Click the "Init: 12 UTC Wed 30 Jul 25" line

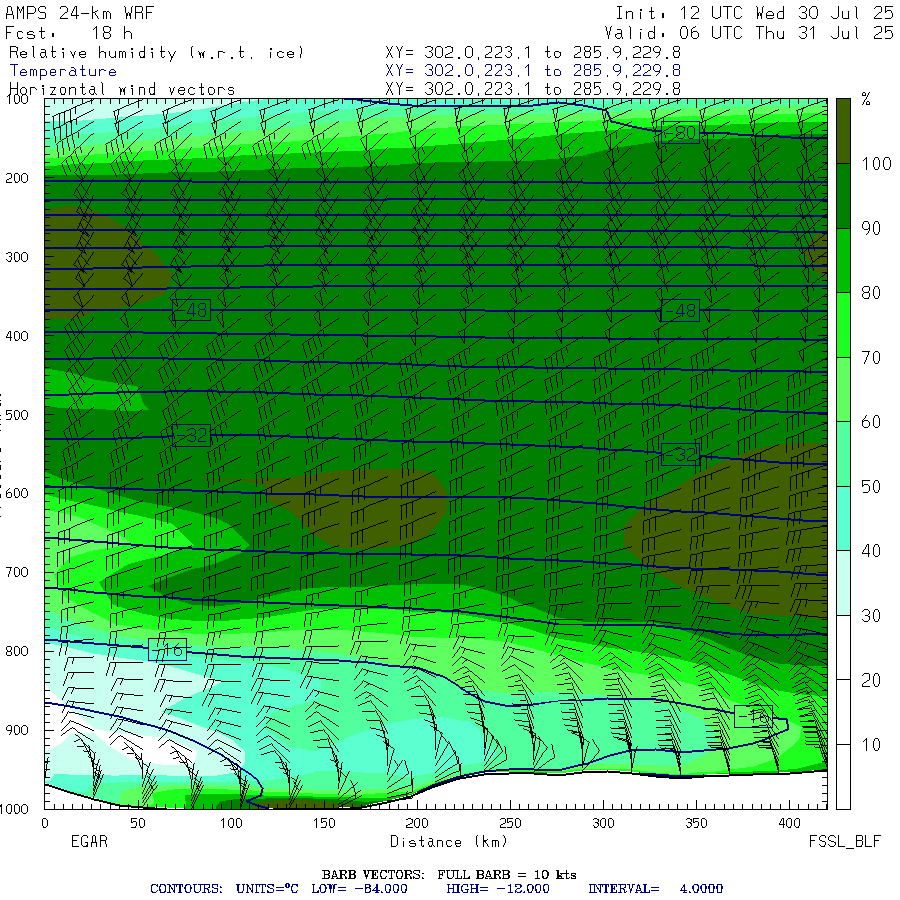(754, 13)
